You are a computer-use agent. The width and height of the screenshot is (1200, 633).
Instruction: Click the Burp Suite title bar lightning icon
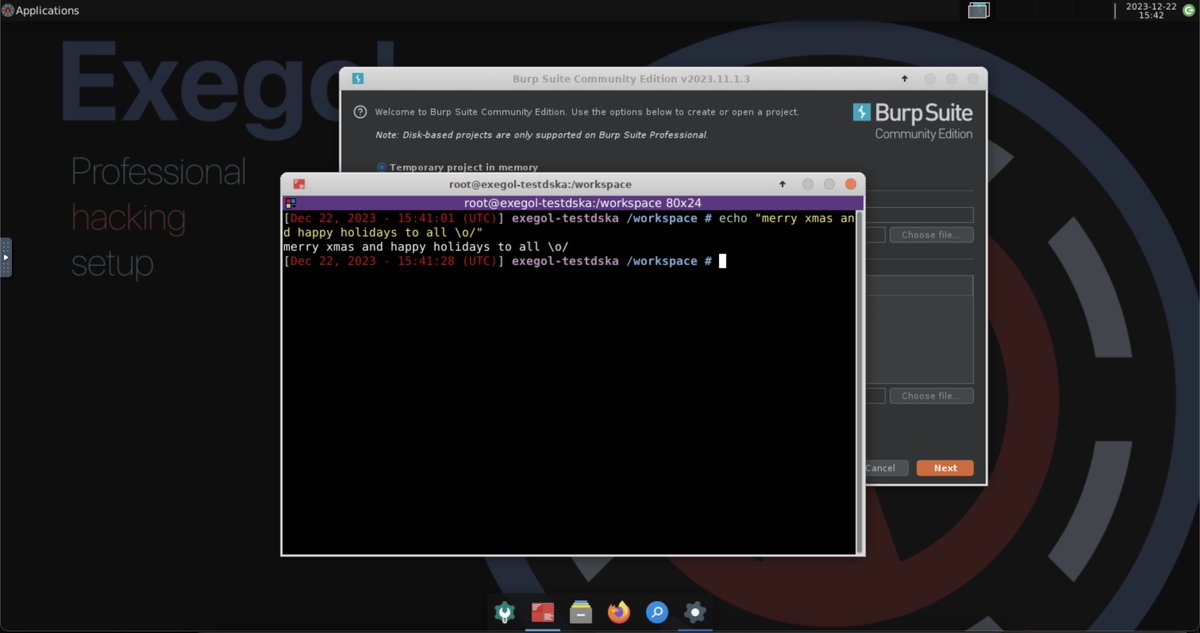point(357,78)
